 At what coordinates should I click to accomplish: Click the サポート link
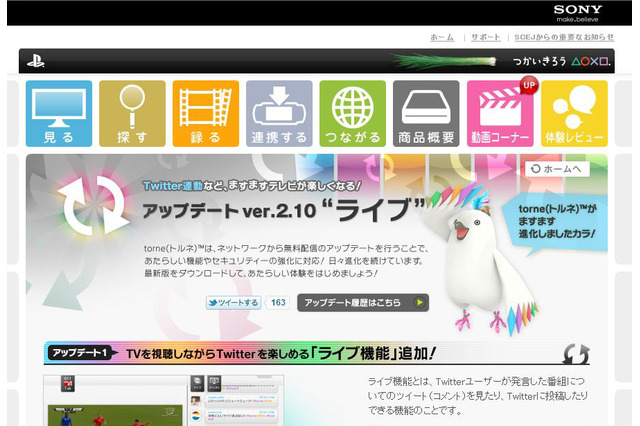[486, 37]
